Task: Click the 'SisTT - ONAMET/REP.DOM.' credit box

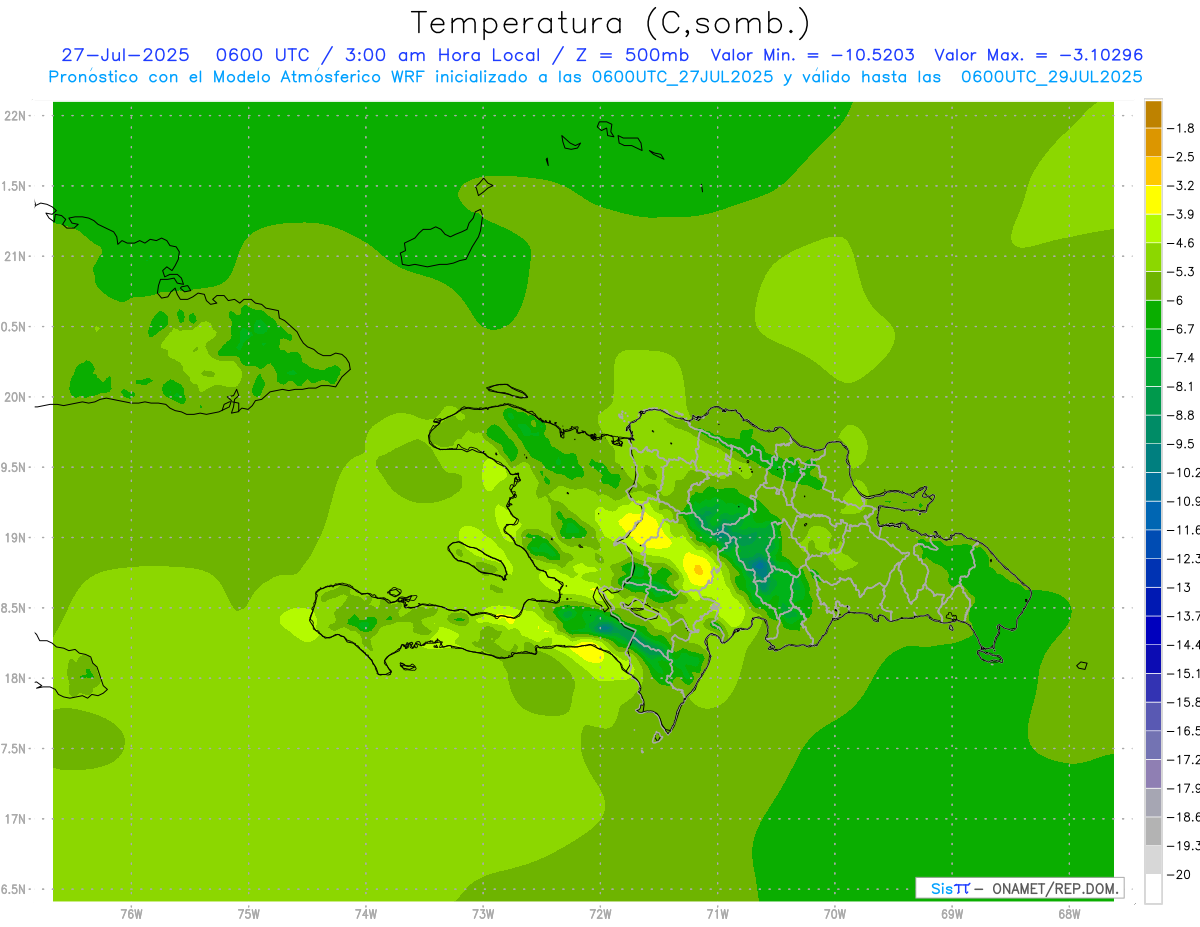Action: point(1019,888)
